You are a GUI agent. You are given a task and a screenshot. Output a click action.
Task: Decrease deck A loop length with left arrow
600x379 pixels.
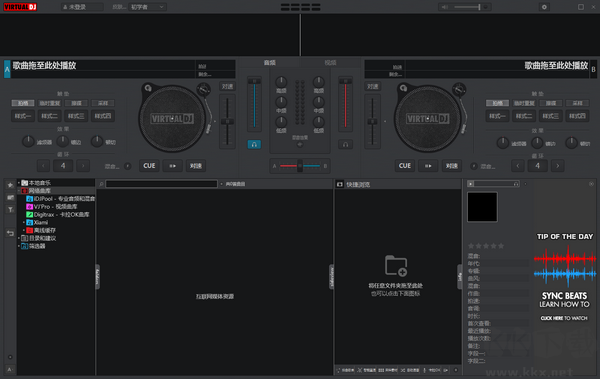click(x=44, y=166)
